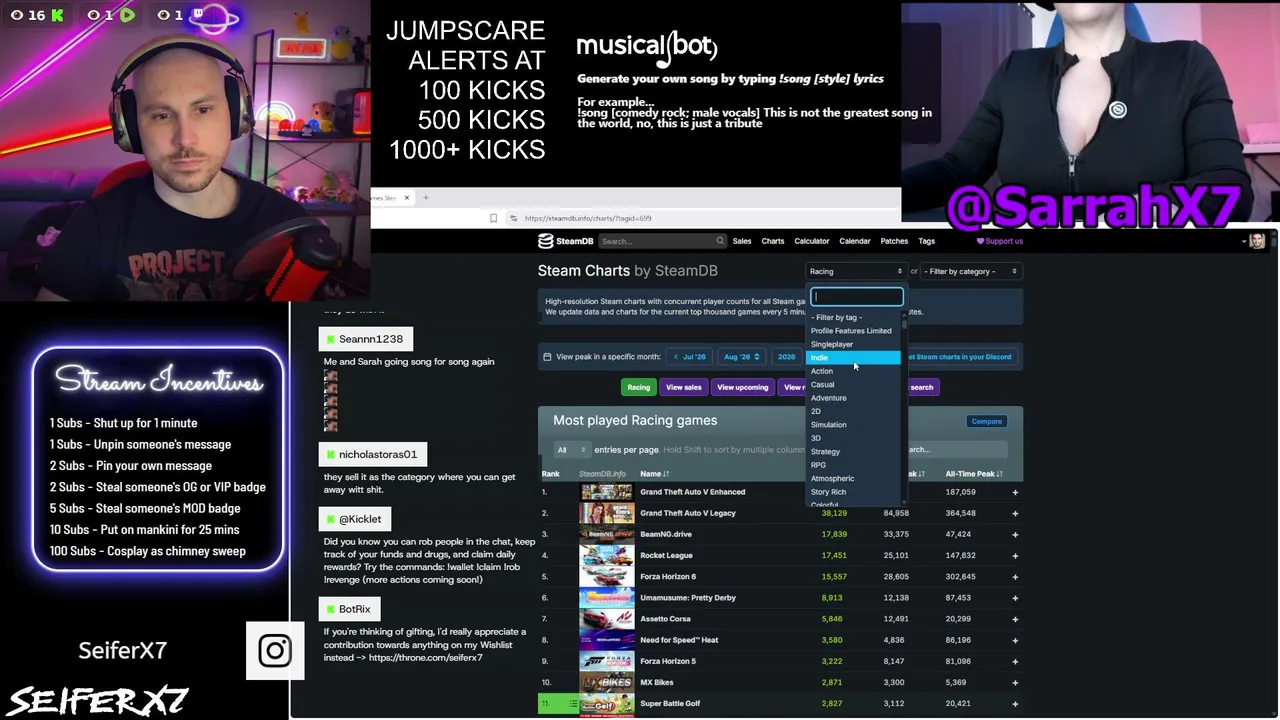Click plus icon on Rocket League row
Viewport: 1280px width, 720px height.
1015,555
